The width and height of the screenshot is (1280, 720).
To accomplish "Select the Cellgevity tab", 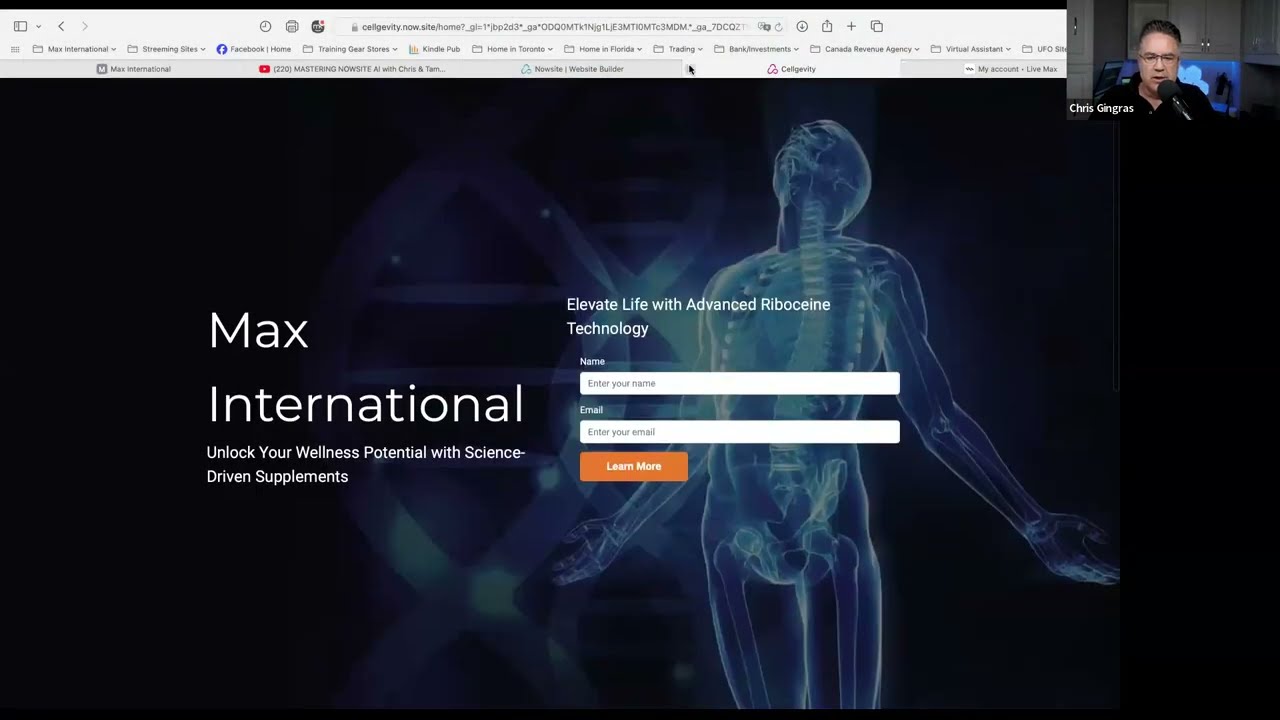I will click(x=791, y=69).
